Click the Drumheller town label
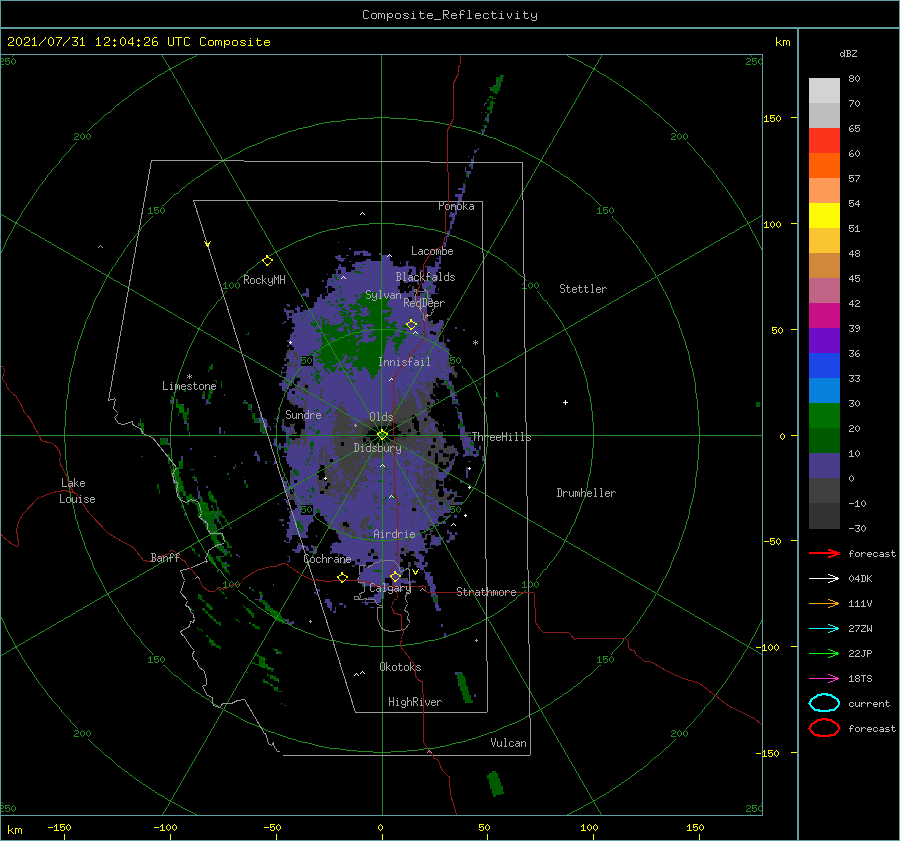 pos(586,493)
